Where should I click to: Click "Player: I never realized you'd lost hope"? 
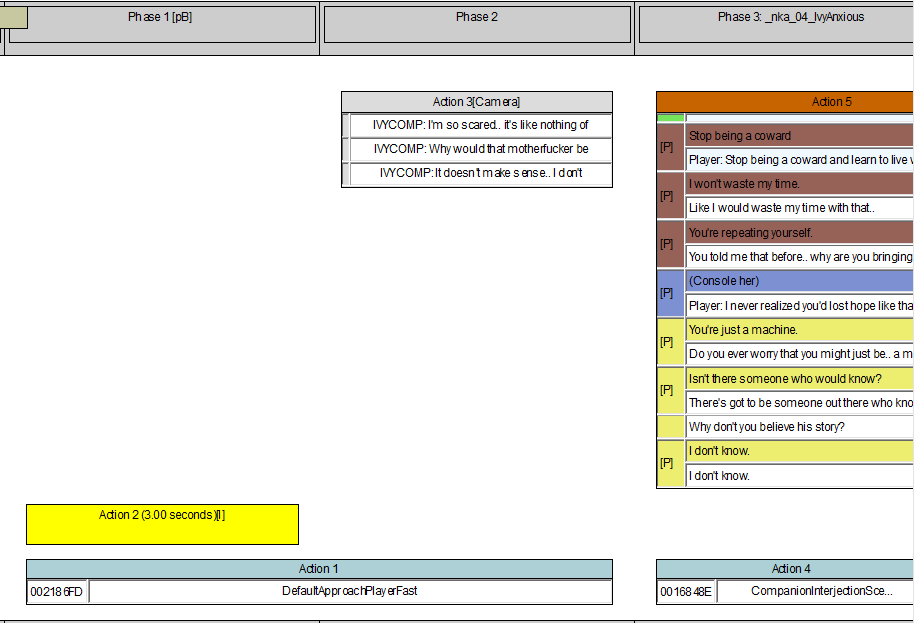pyautogui.click(x=799, y=306)
